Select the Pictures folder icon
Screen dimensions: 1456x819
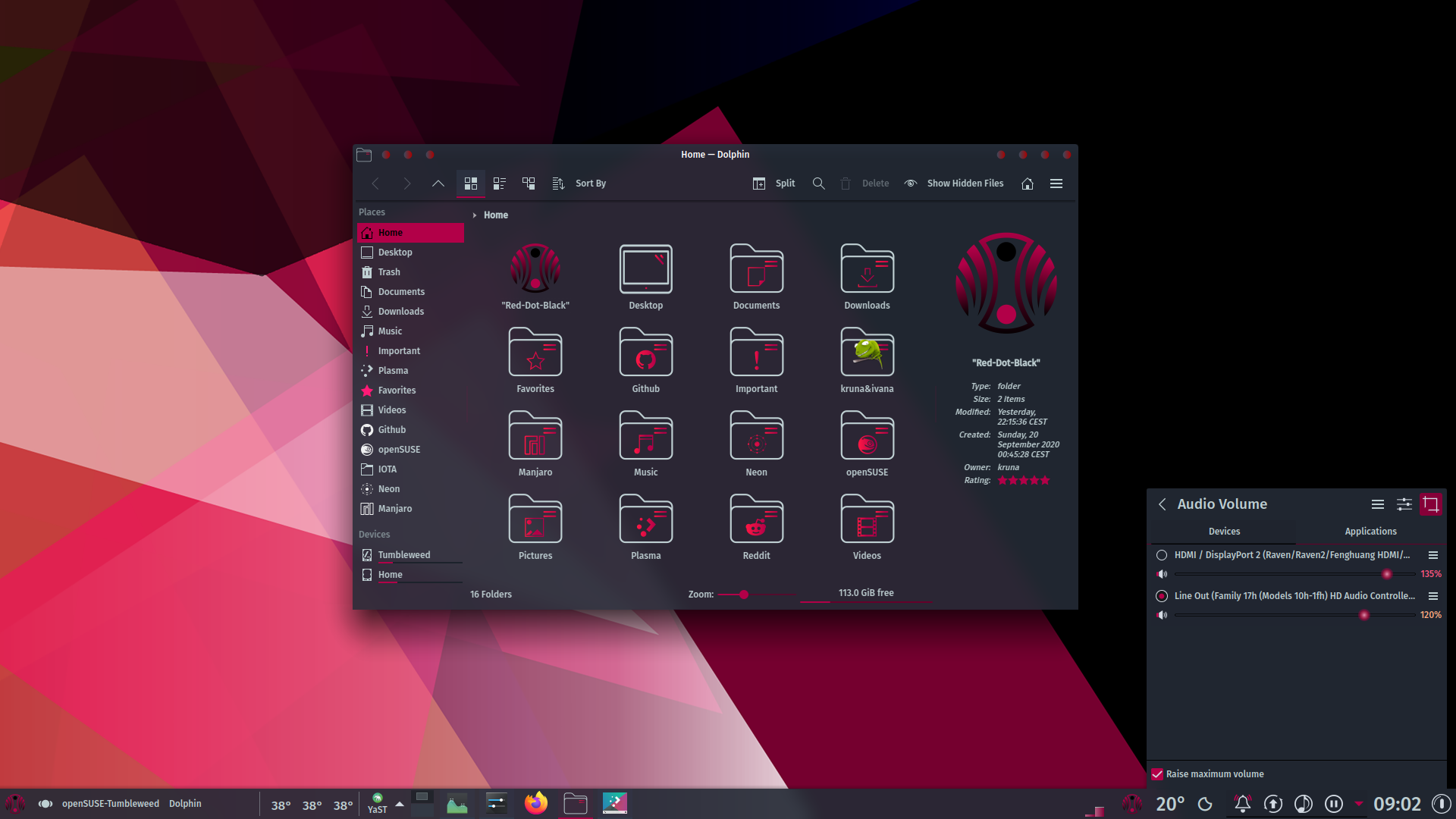pos(535,519)
